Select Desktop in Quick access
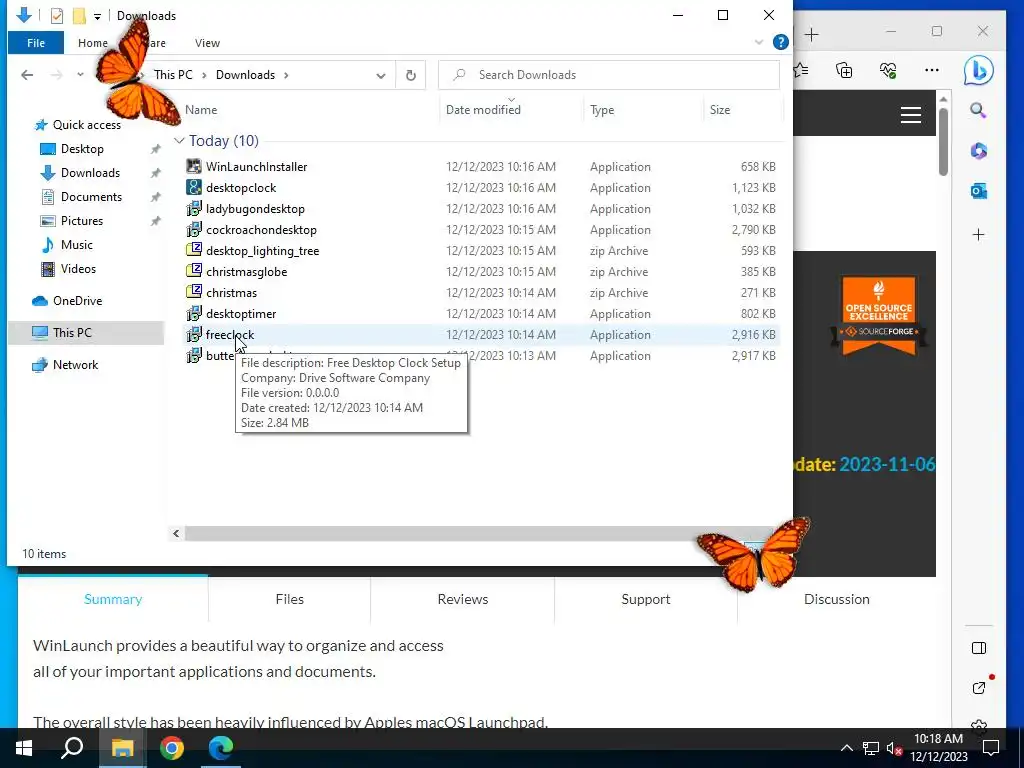 point(82,149)
